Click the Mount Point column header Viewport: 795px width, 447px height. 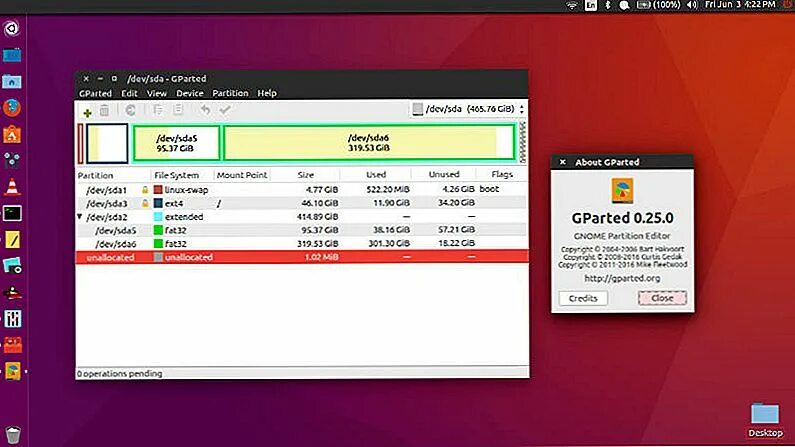pos(242,175)
